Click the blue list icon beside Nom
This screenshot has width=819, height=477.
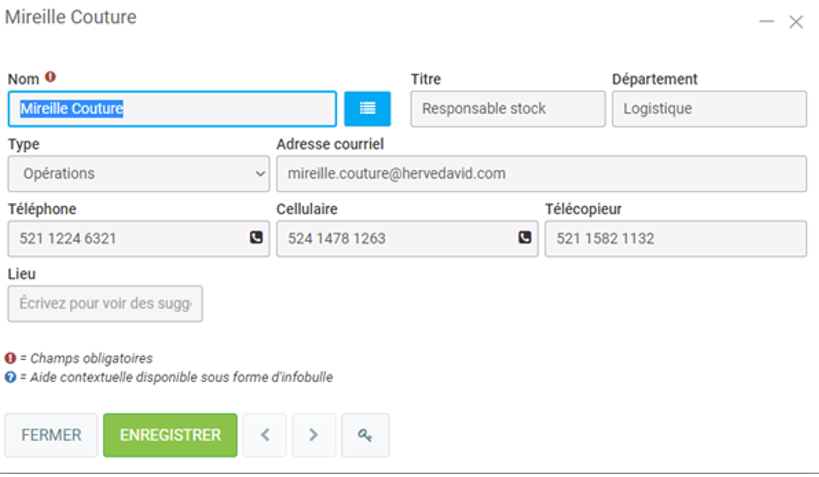(367, 109)
